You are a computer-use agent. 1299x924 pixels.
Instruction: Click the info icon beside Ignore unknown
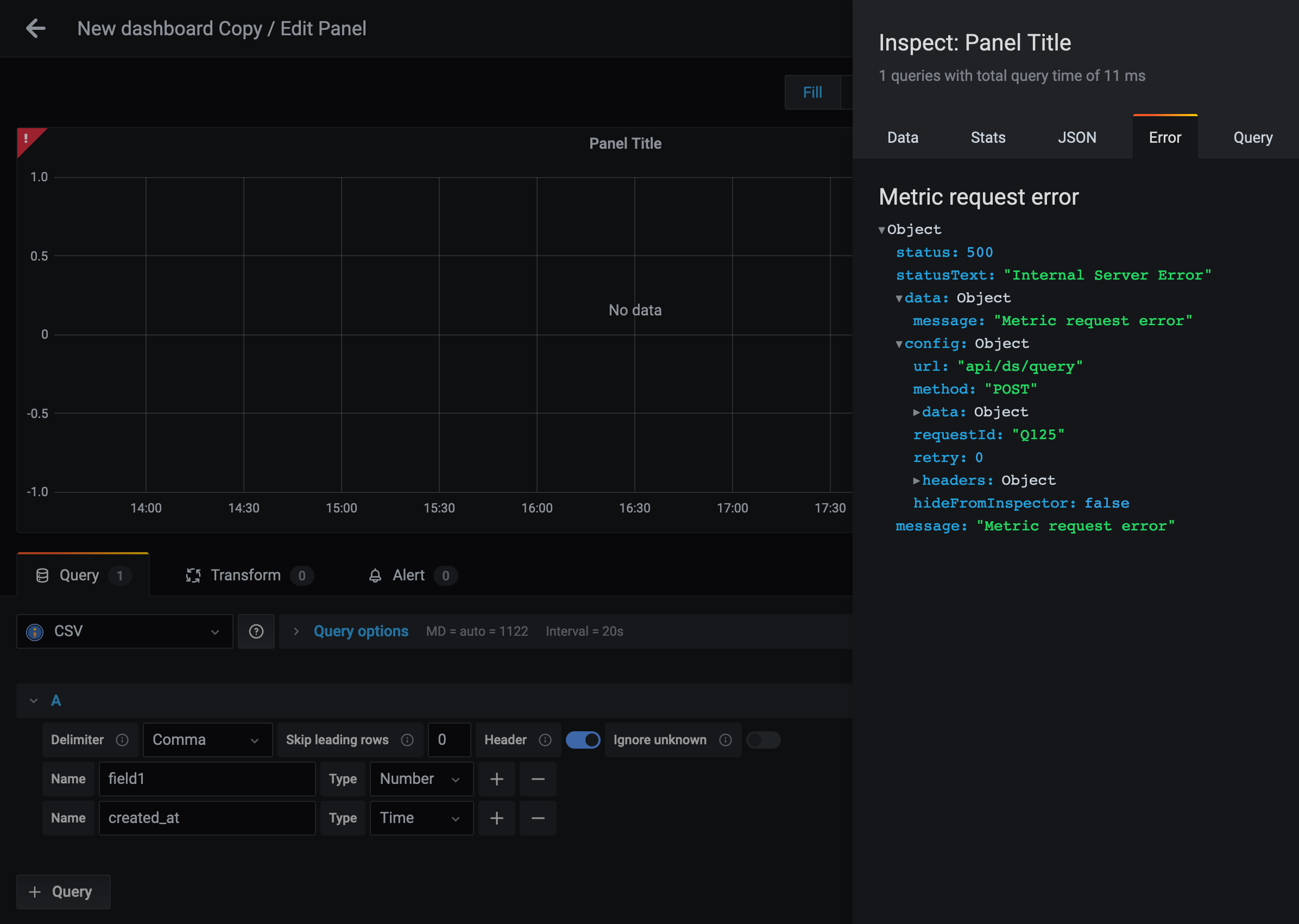[x=726, y=739]
